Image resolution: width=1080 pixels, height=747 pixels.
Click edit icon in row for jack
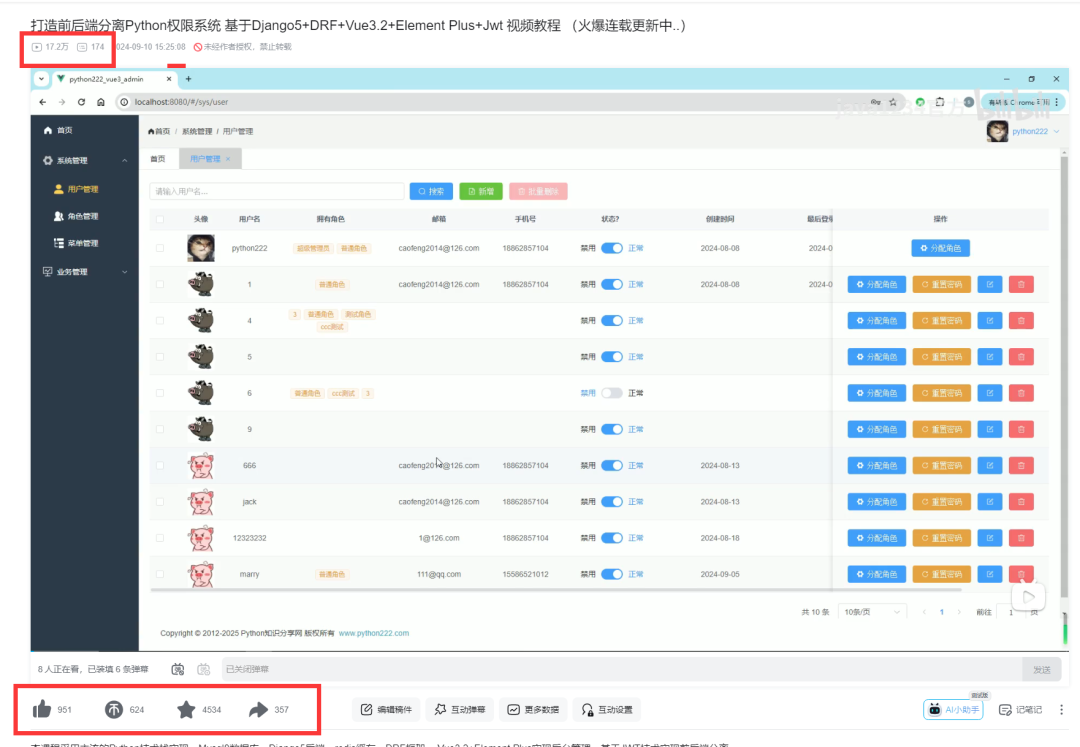[x=990, y=502]
